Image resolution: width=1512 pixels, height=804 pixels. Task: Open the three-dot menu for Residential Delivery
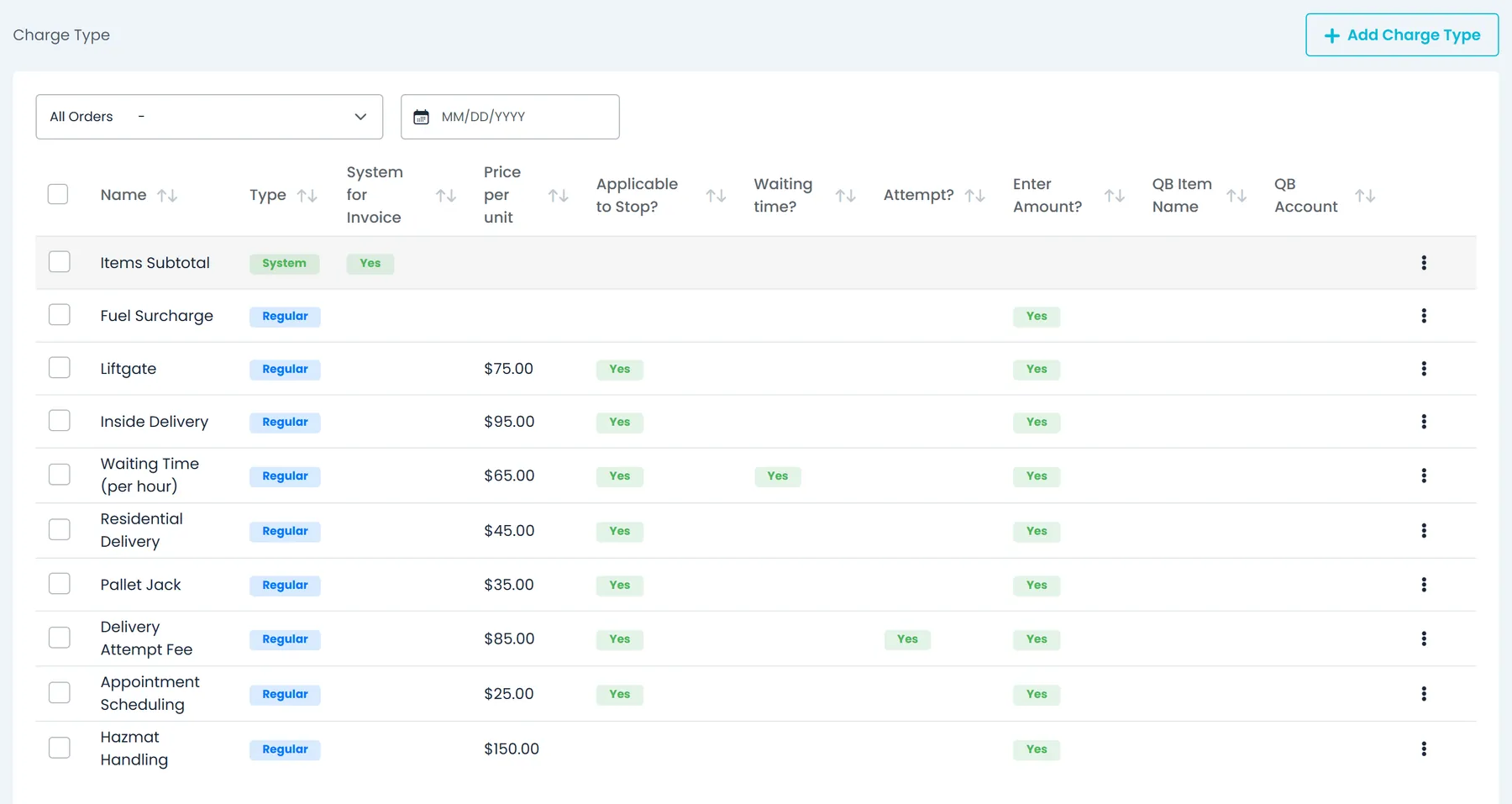1424,531
